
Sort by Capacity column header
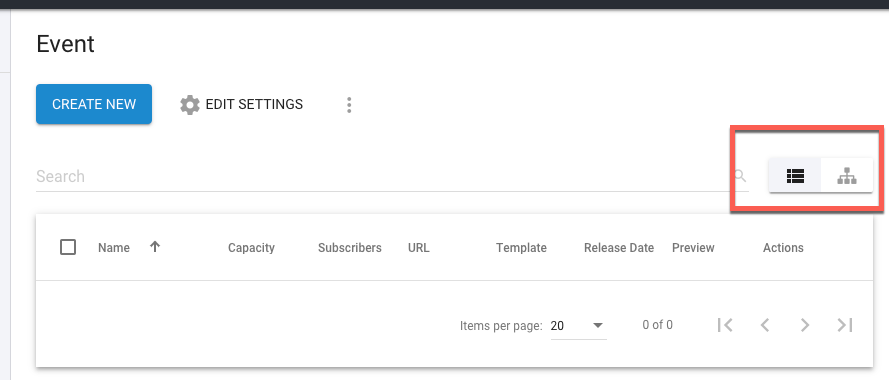coord(251,248)
